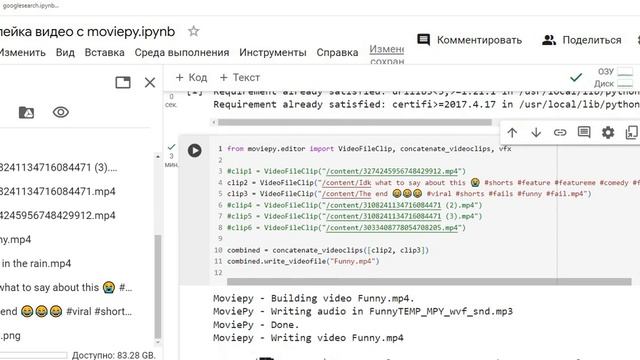Click 'Writing video Funny.mp4' output line
The height and width of the screenshot is (360, 640).
[x=308, y=338]
